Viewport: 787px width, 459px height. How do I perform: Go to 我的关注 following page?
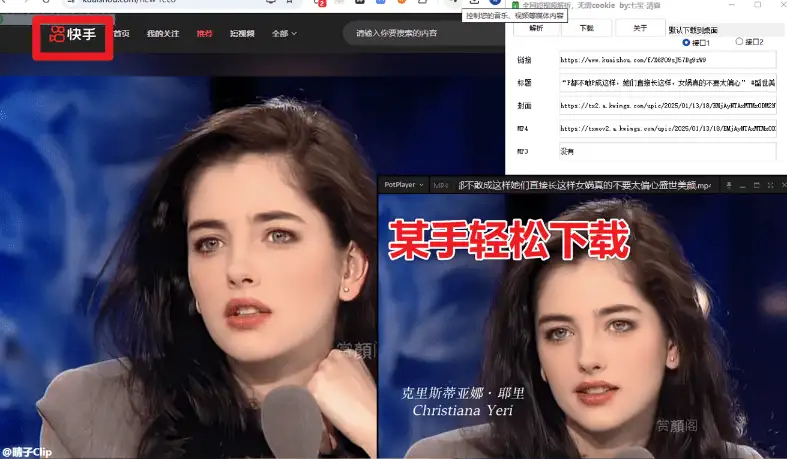coord(163,34)
